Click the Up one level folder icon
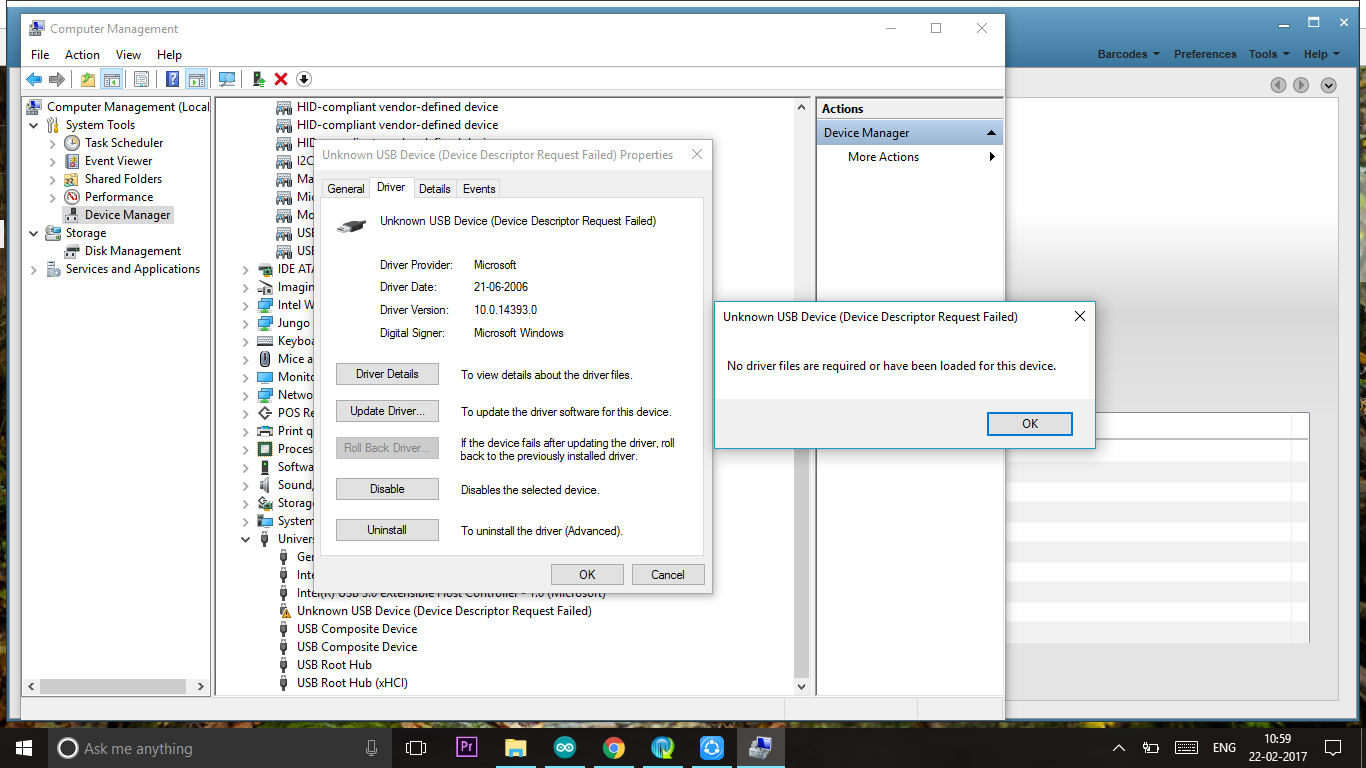Viewport: 1366px width, 768px height. pyautogui.click(x=88, y=79)
